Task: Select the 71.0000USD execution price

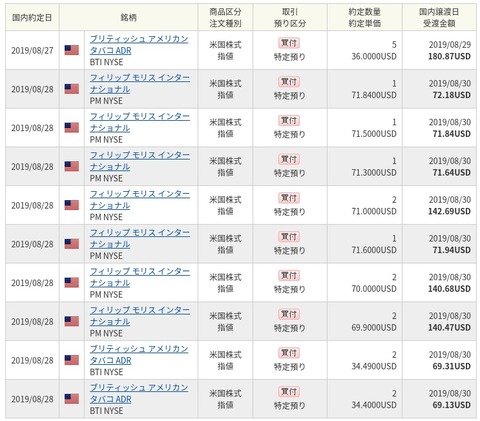Action: pos(374,211)
